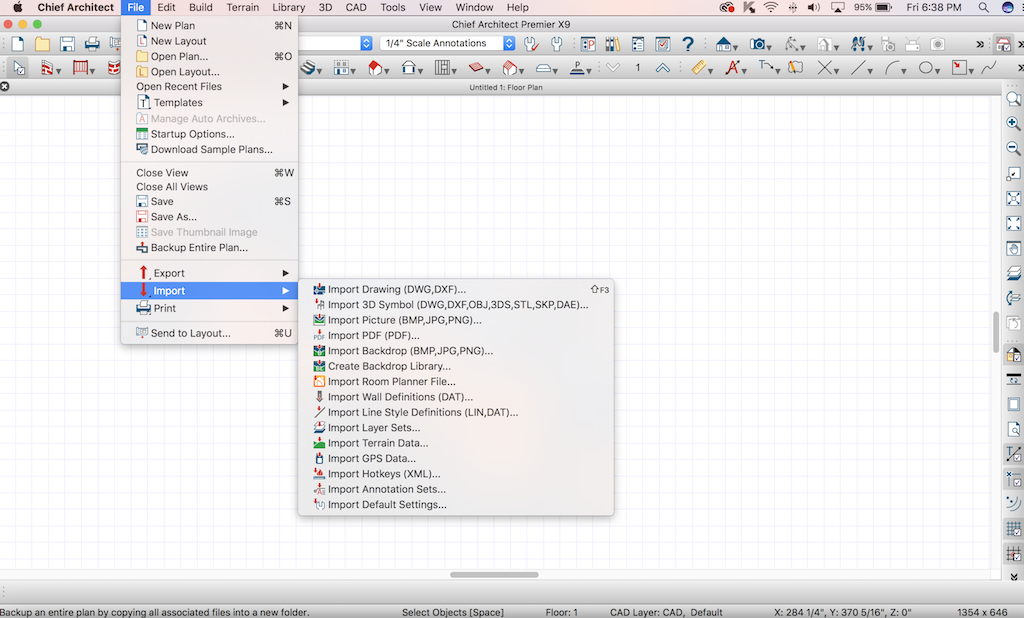Select the Pan Window hand icon

(1013, 249)
